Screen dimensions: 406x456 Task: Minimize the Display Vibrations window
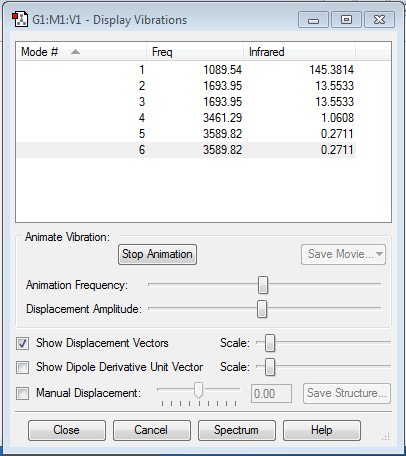(x=313, y=20)
